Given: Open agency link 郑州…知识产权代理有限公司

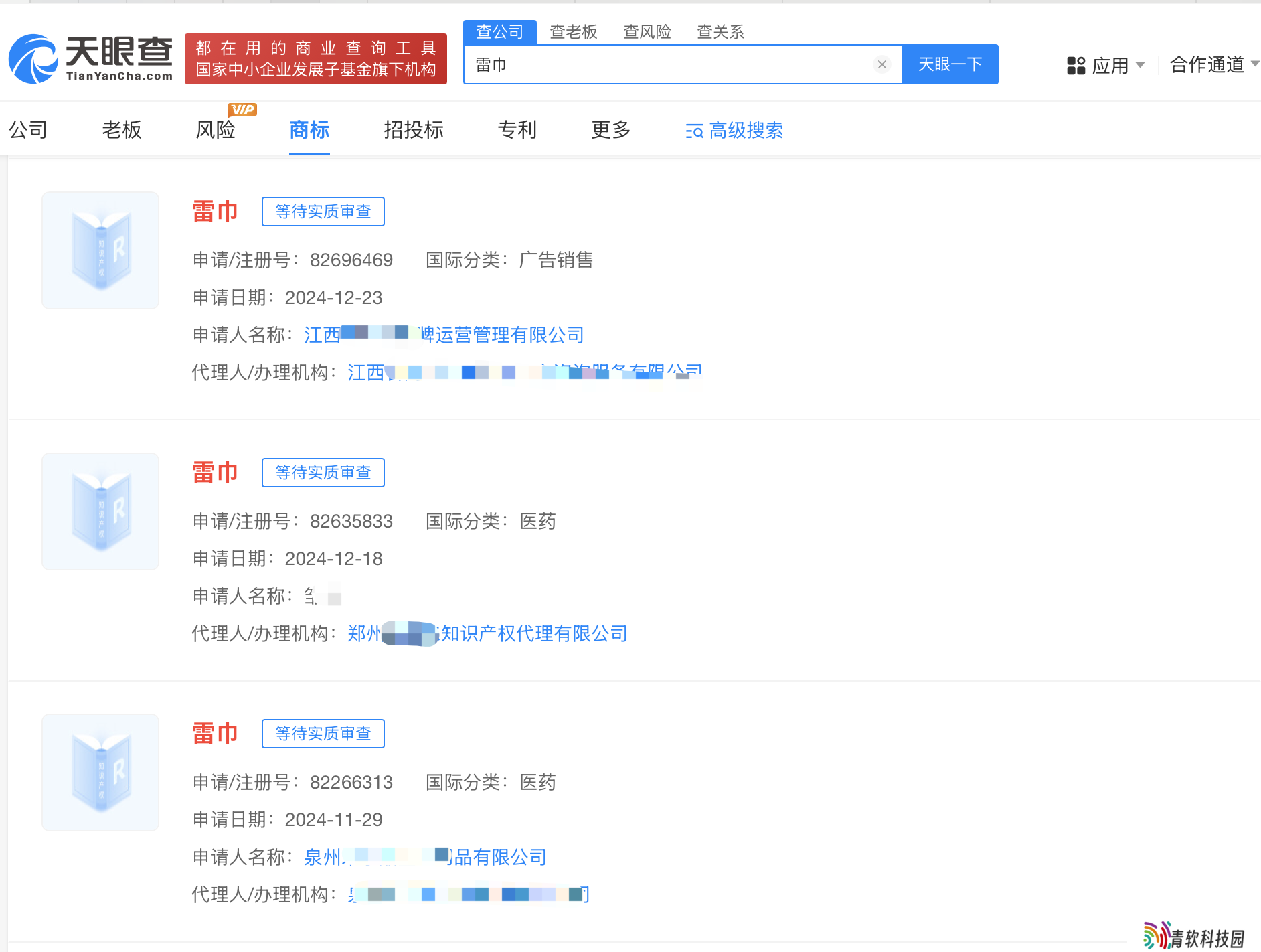Looking at the screenshot, I should pyautogui.click(x=488, y=633).
